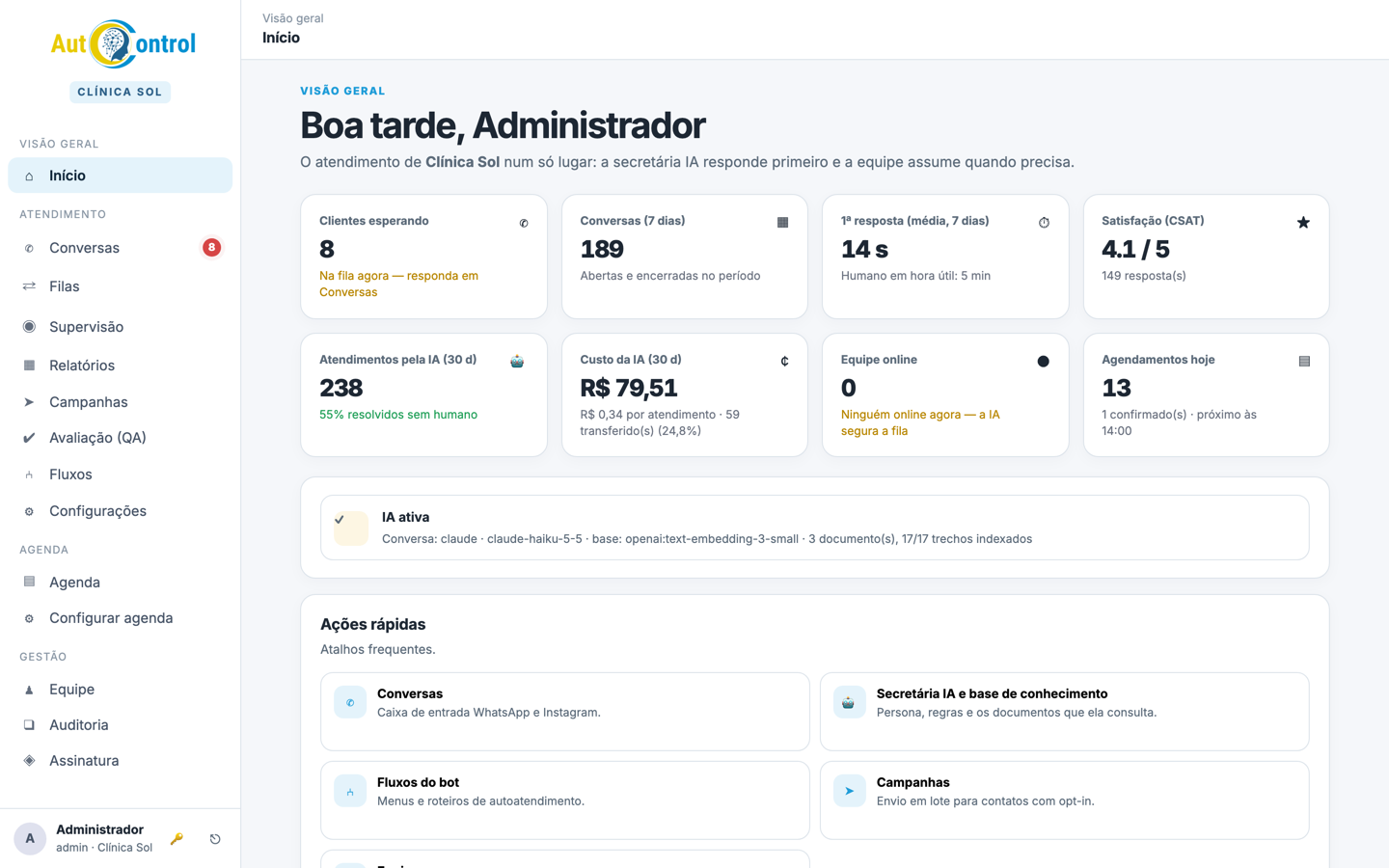Viewport: 1389px width, 868px height.
Task: Open Configurar agenda in the sidebar
Action: (x=120, y=618)
